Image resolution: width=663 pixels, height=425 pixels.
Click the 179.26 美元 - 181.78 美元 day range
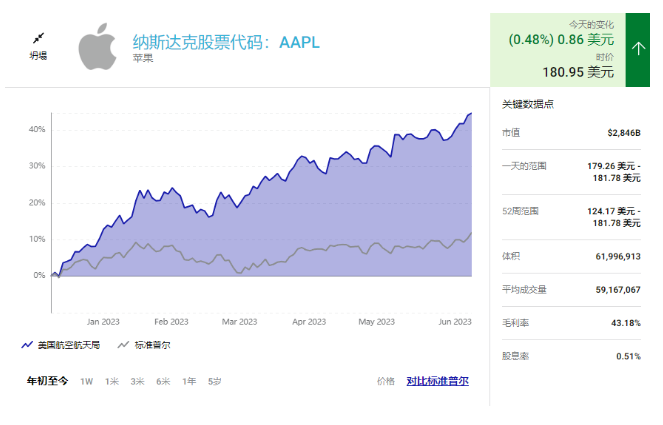[614, 172]
